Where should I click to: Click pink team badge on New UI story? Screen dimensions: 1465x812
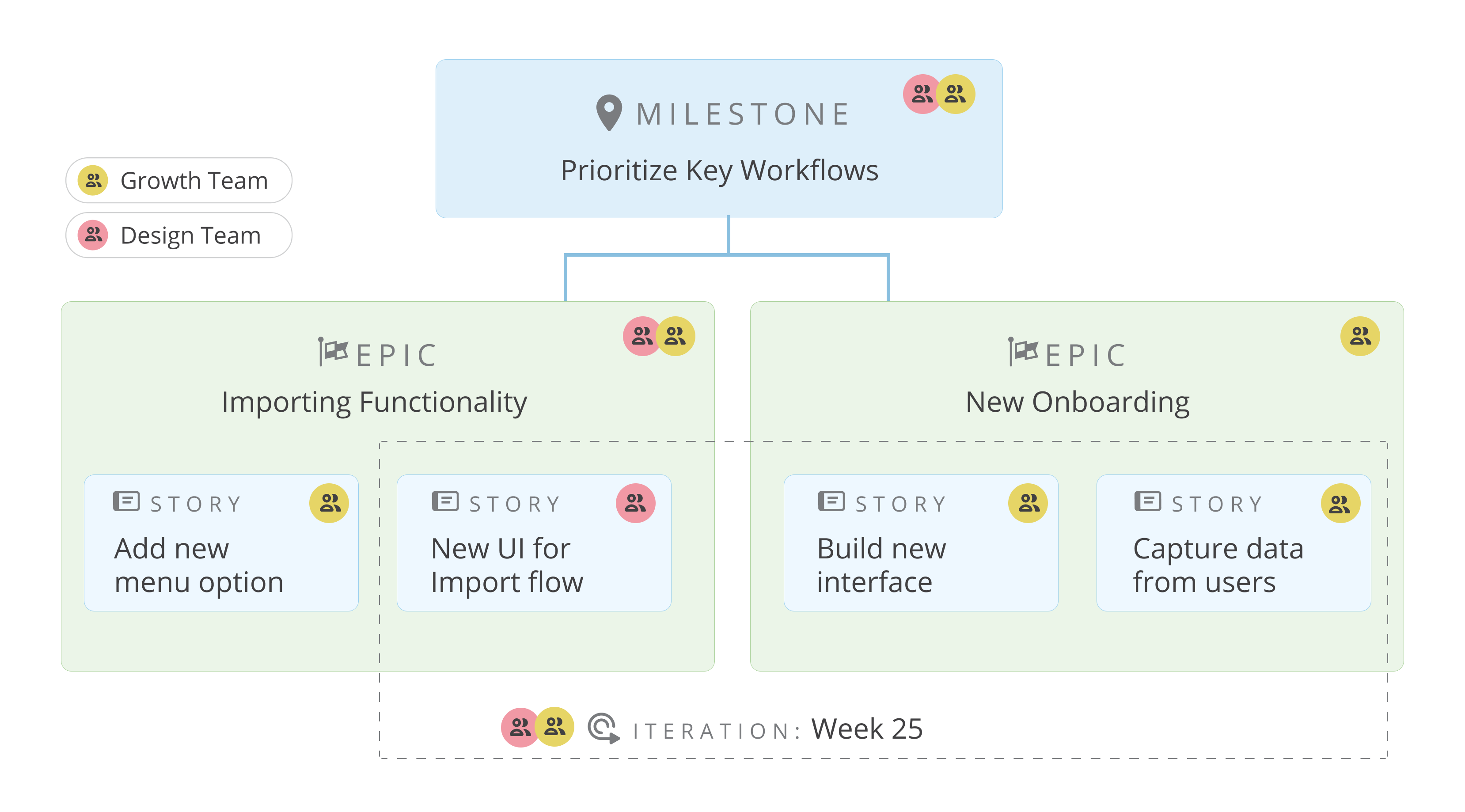click(635, 503)
